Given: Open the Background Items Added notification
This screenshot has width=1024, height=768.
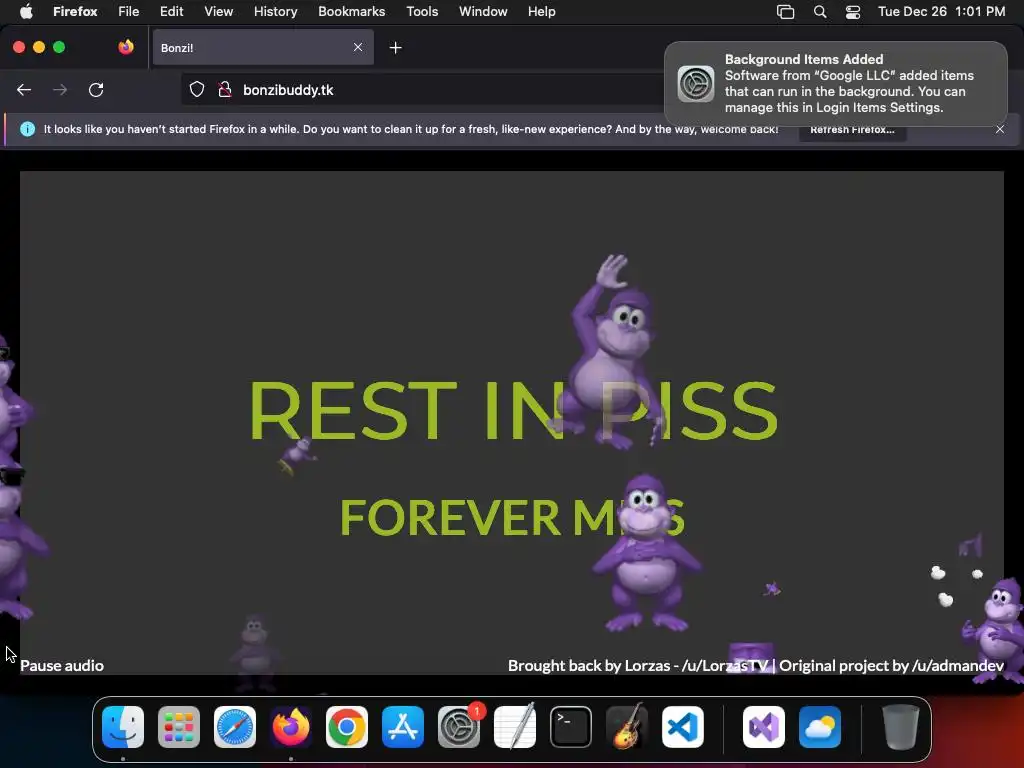Looking at the screenshot, I should (x=835, y=84).
